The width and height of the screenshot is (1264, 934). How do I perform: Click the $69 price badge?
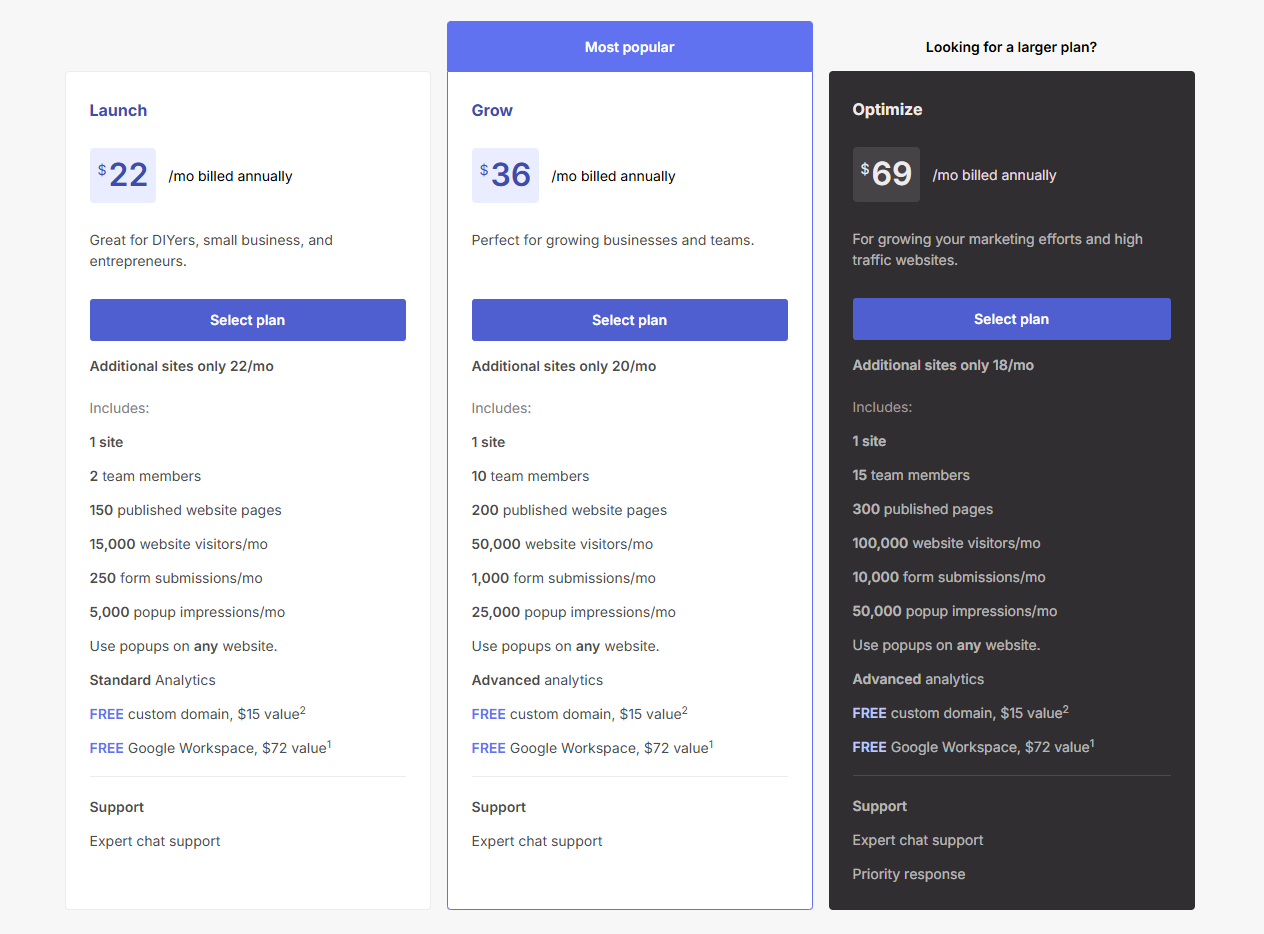coord(886,174)
